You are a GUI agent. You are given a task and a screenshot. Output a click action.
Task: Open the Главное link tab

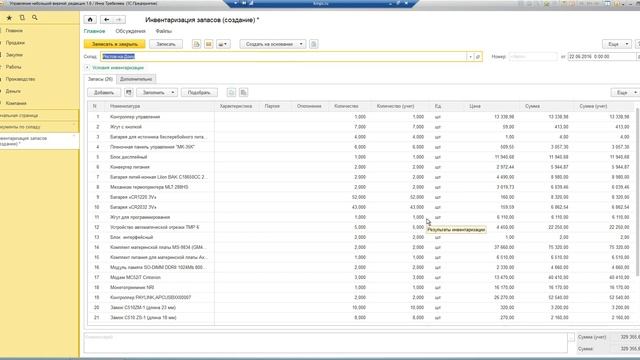click(94, 31)
